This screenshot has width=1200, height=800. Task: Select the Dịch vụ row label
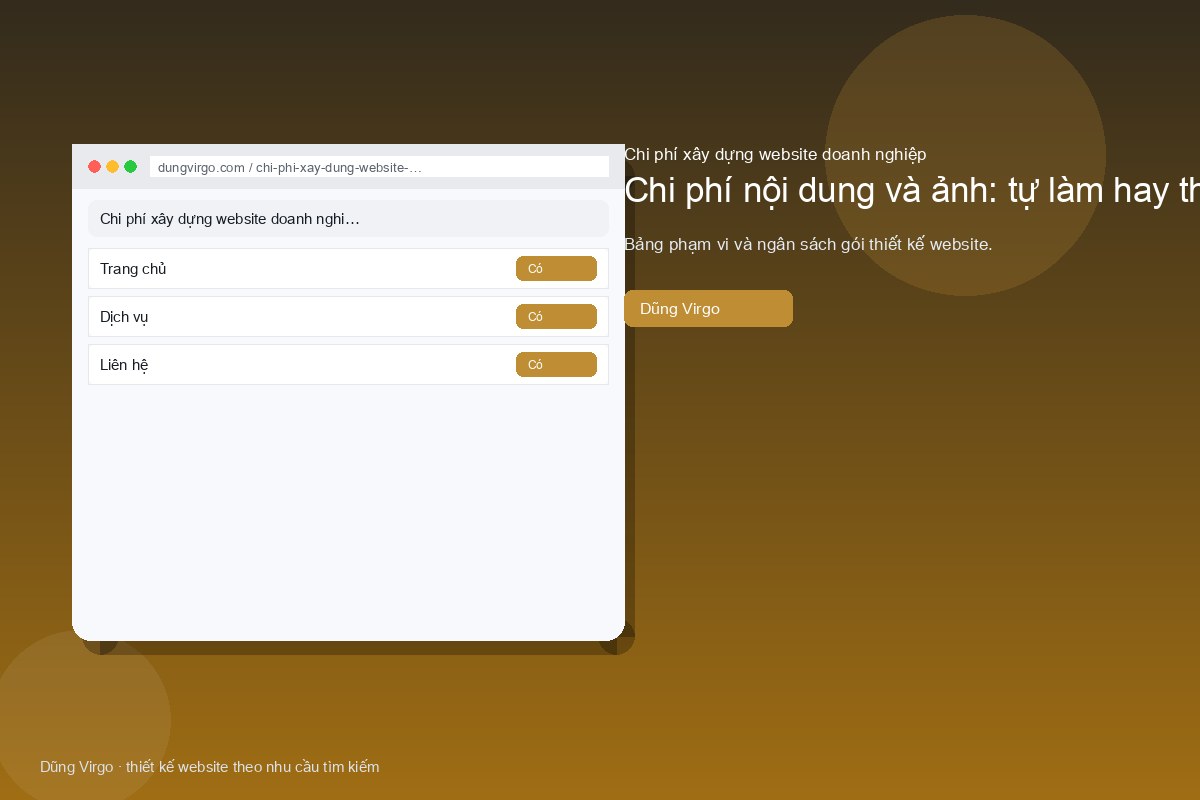point(124,317)
